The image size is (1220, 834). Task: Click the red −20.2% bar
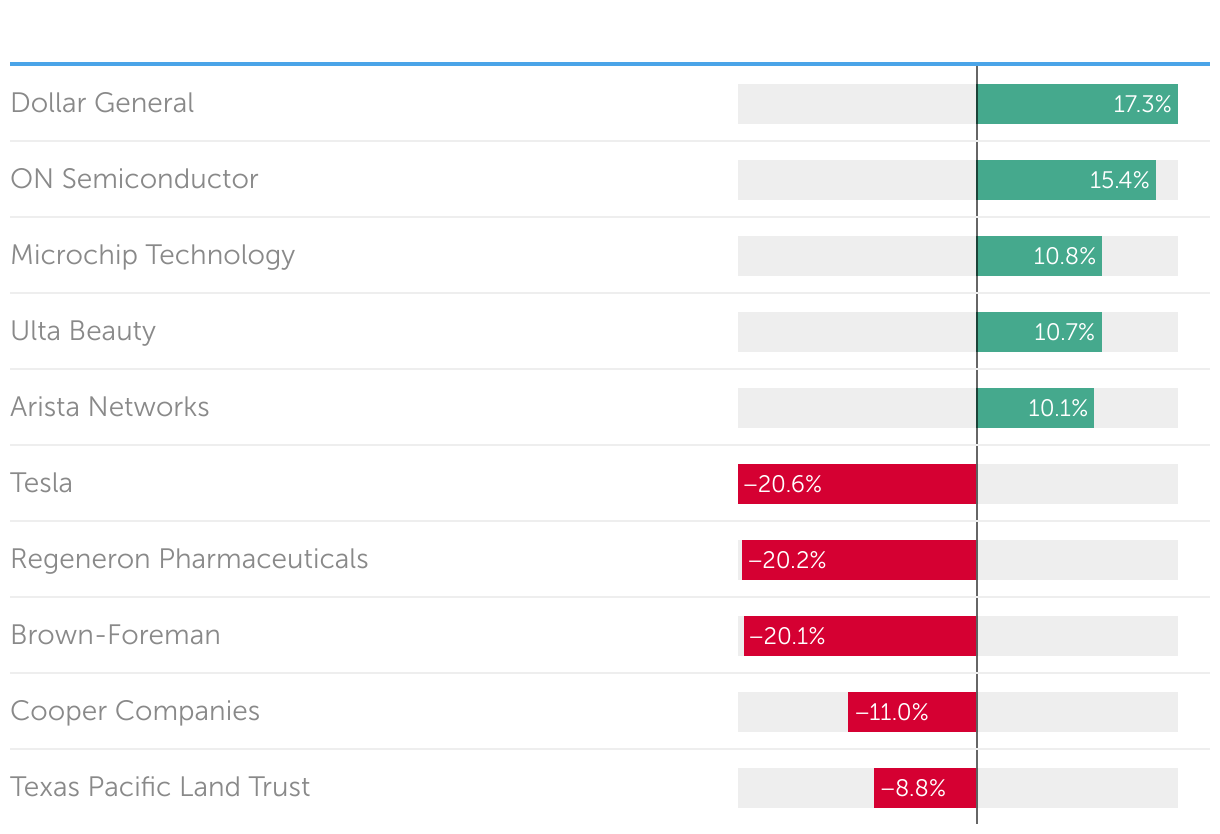coord(859,560)
